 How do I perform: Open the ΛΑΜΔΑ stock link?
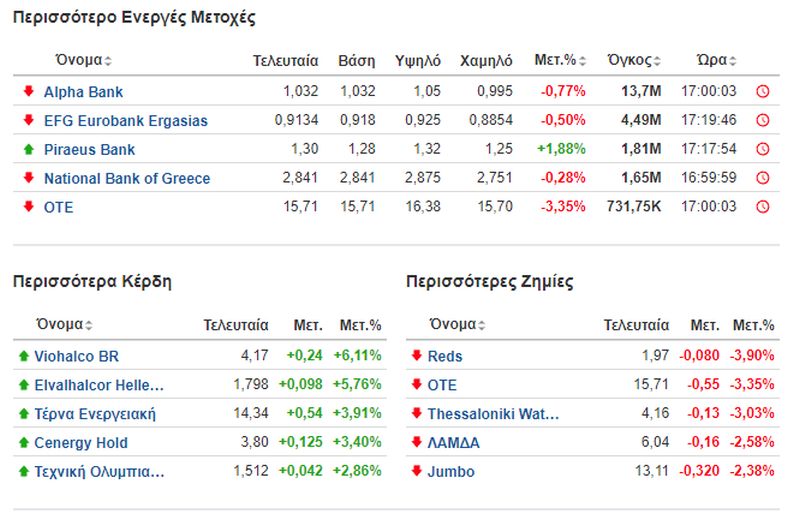click(x=454, y=443)
